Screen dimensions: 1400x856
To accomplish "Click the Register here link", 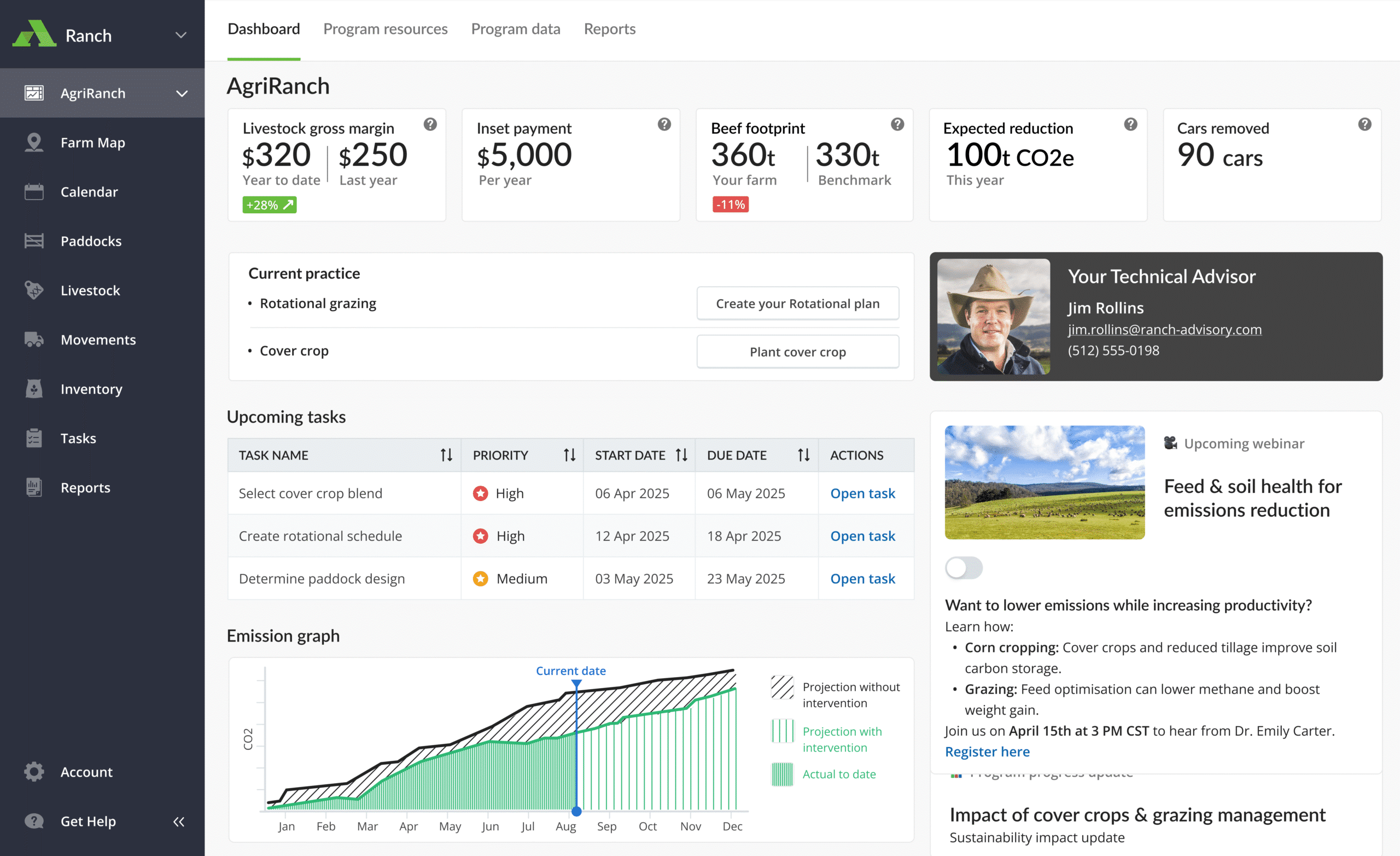I will point(987,752).
